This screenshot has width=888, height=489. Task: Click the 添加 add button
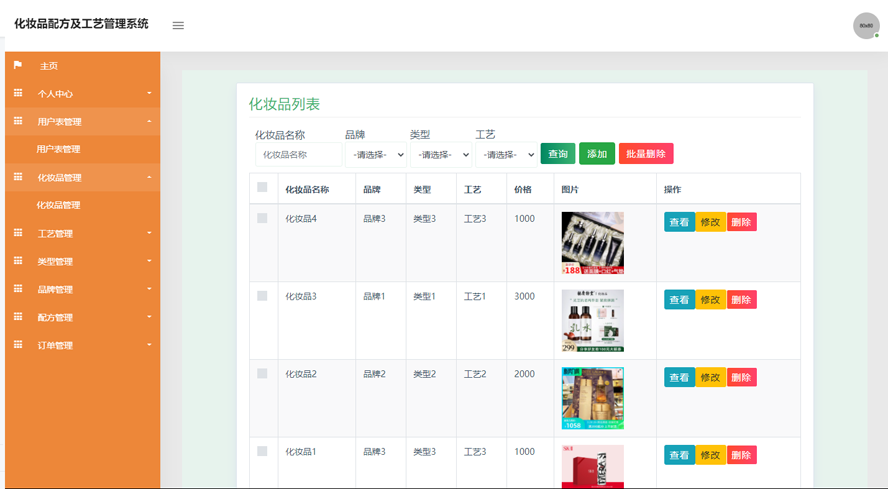[x=597, y=154]
